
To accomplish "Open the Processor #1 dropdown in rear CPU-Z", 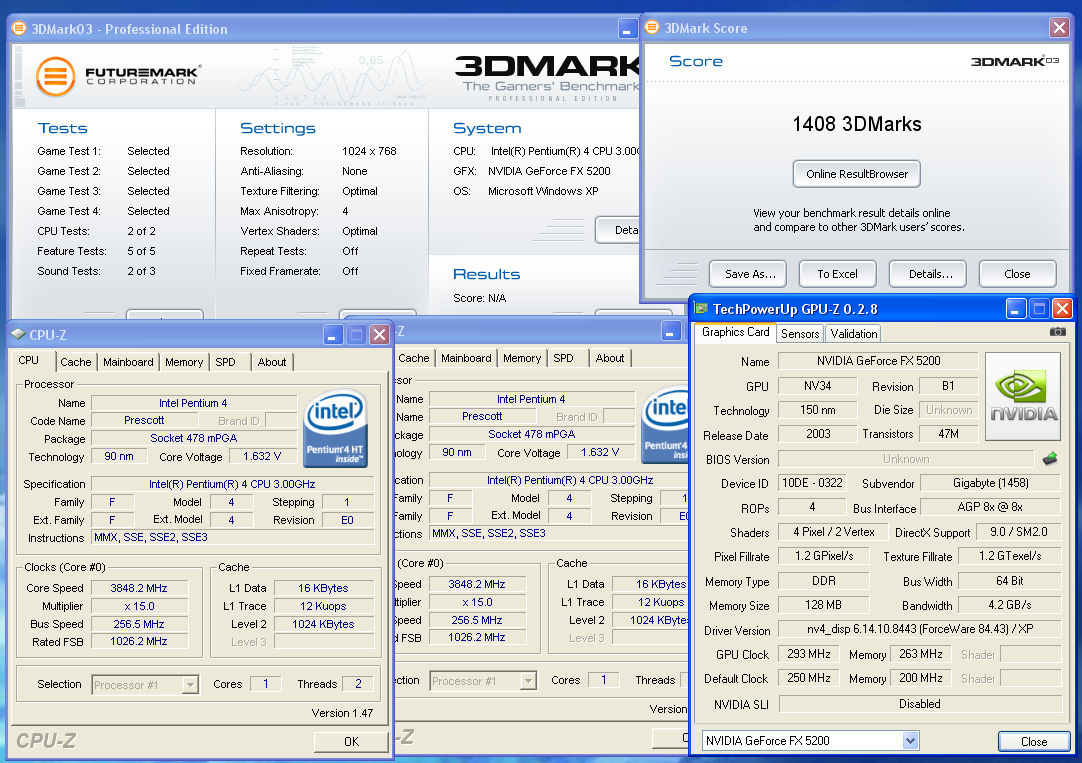I will (x=528, y=681).
